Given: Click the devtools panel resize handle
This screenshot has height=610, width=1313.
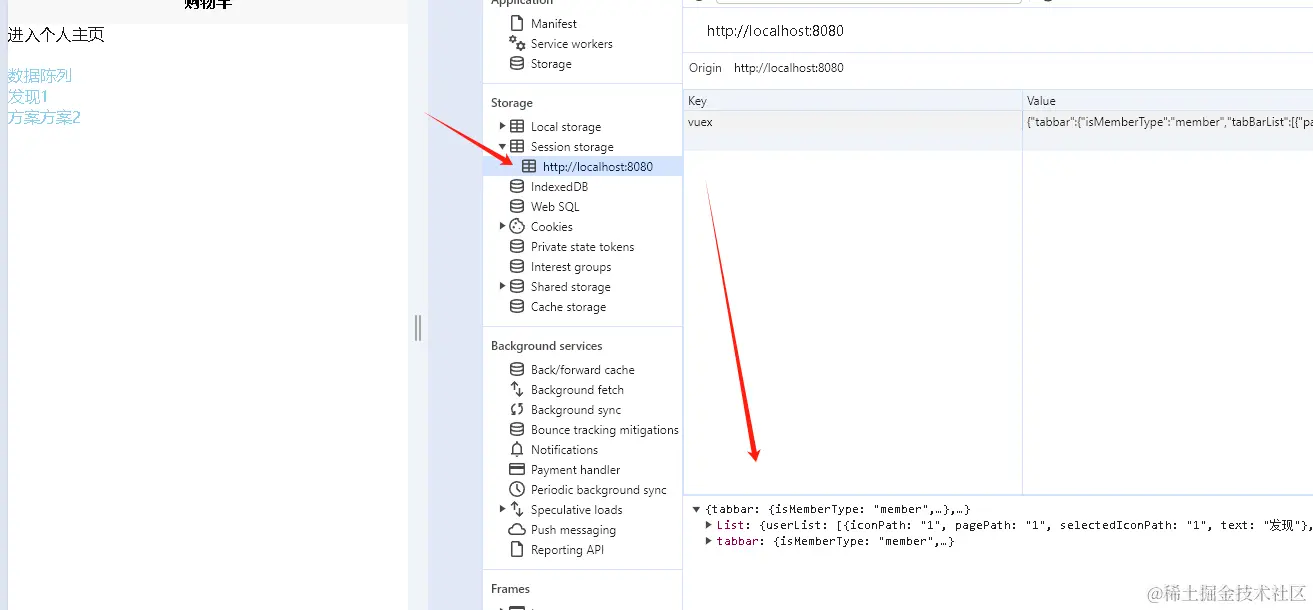Looking at the screenshot, I should coord(418,327).
